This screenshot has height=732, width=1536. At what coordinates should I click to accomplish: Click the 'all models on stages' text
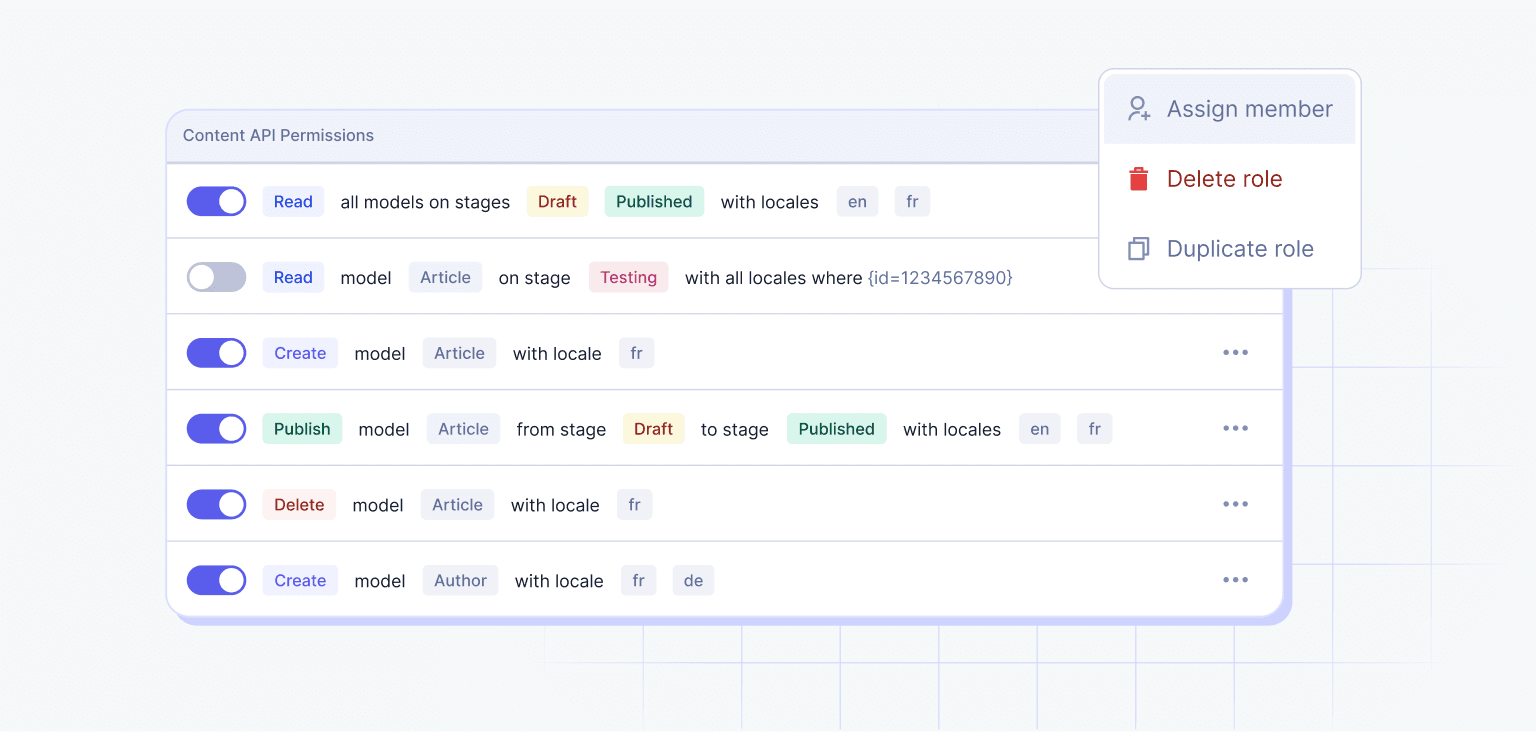tap(425, 202)
